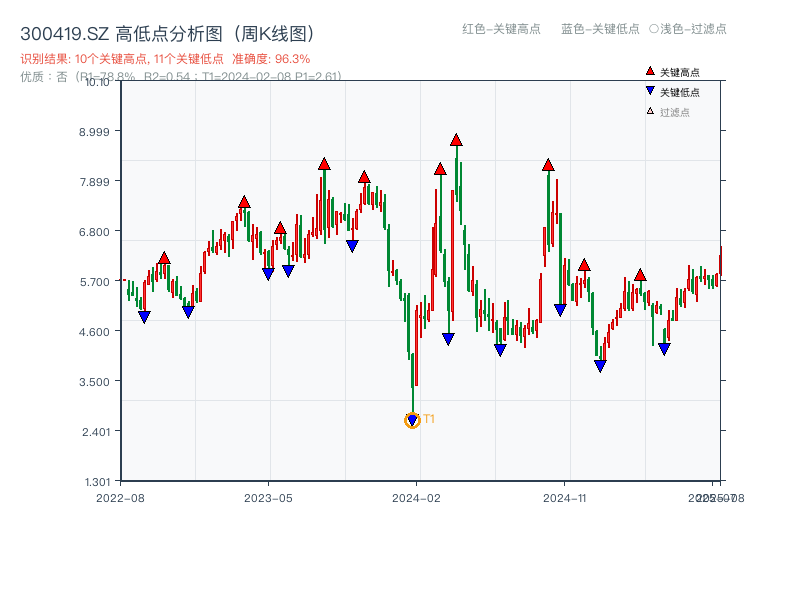Click the 5.700 y-axis label
Image resolution: width=800 pixels, height=600 pixels.
[x=94, y=282]
